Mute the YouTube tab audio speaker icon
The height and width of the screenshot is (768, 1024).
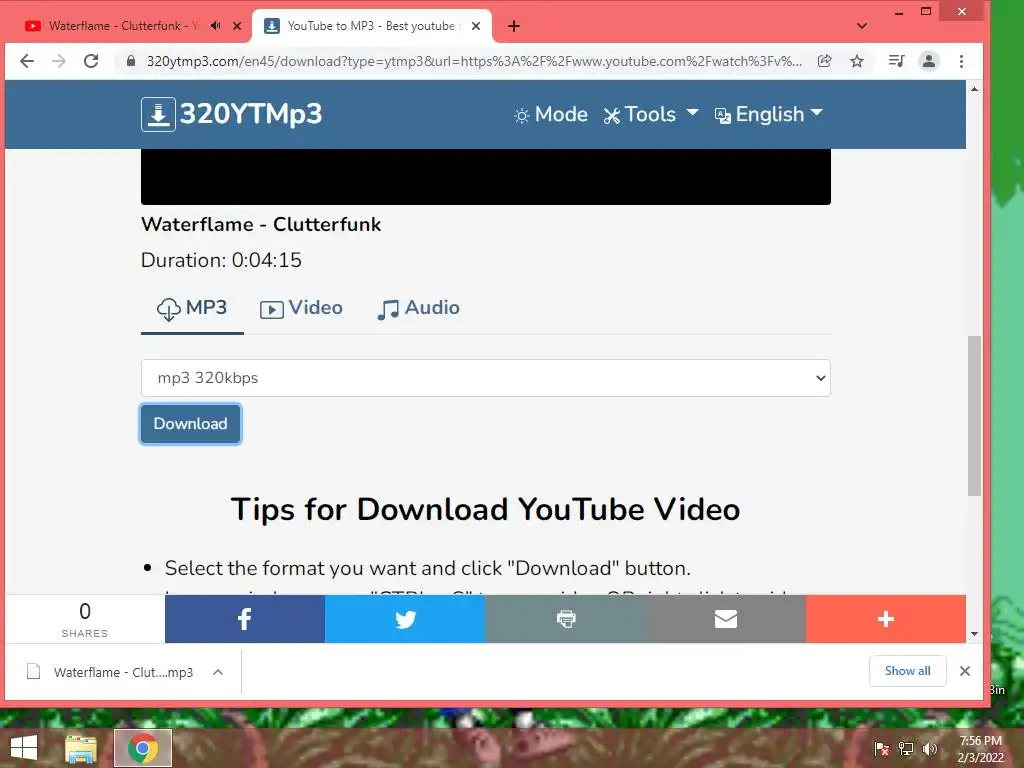pos(216,26)
